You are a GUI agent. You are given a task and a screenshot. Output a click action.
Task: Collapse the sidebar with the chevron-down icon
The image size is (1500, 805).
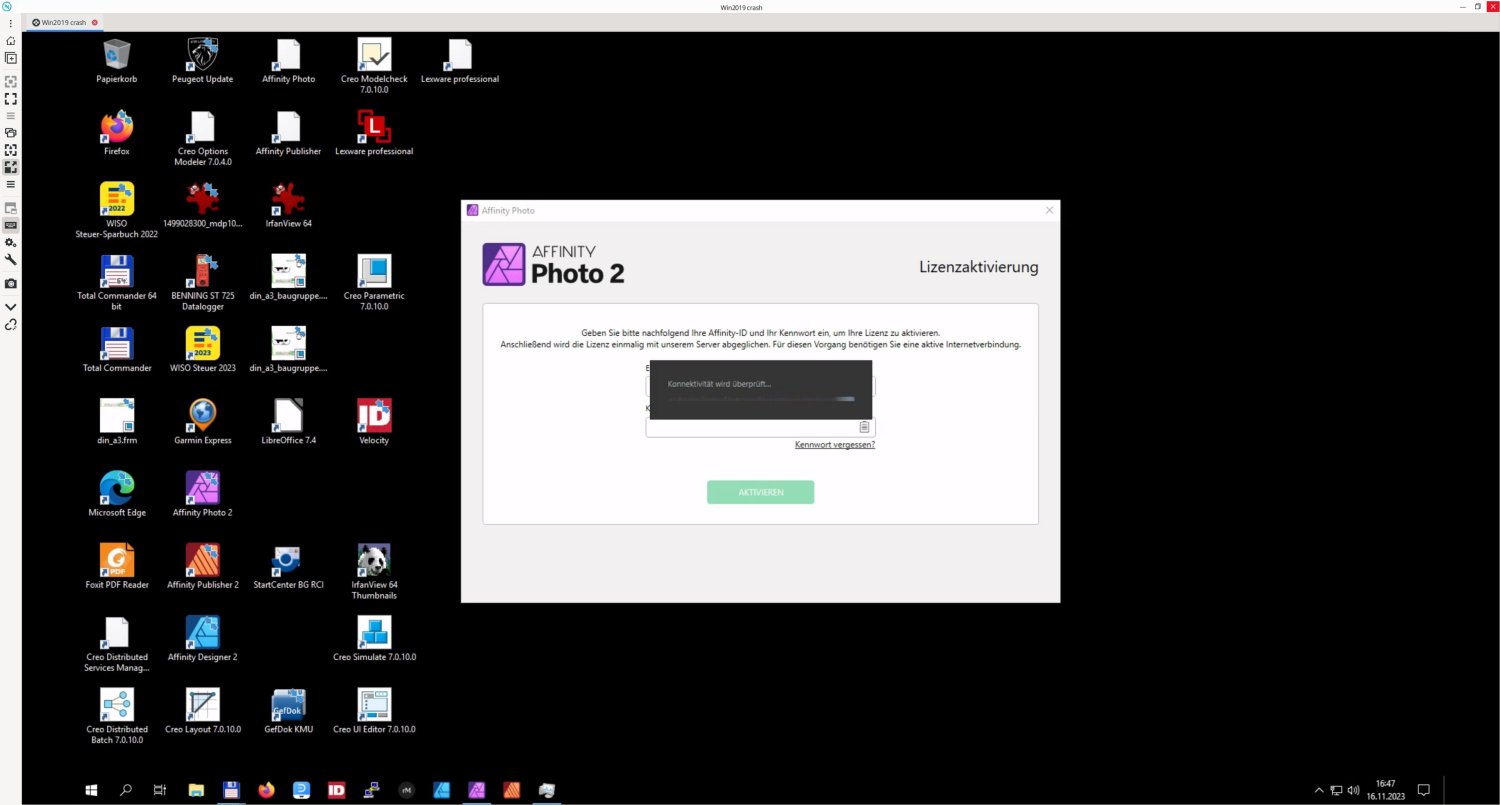[x=10, y=306]
